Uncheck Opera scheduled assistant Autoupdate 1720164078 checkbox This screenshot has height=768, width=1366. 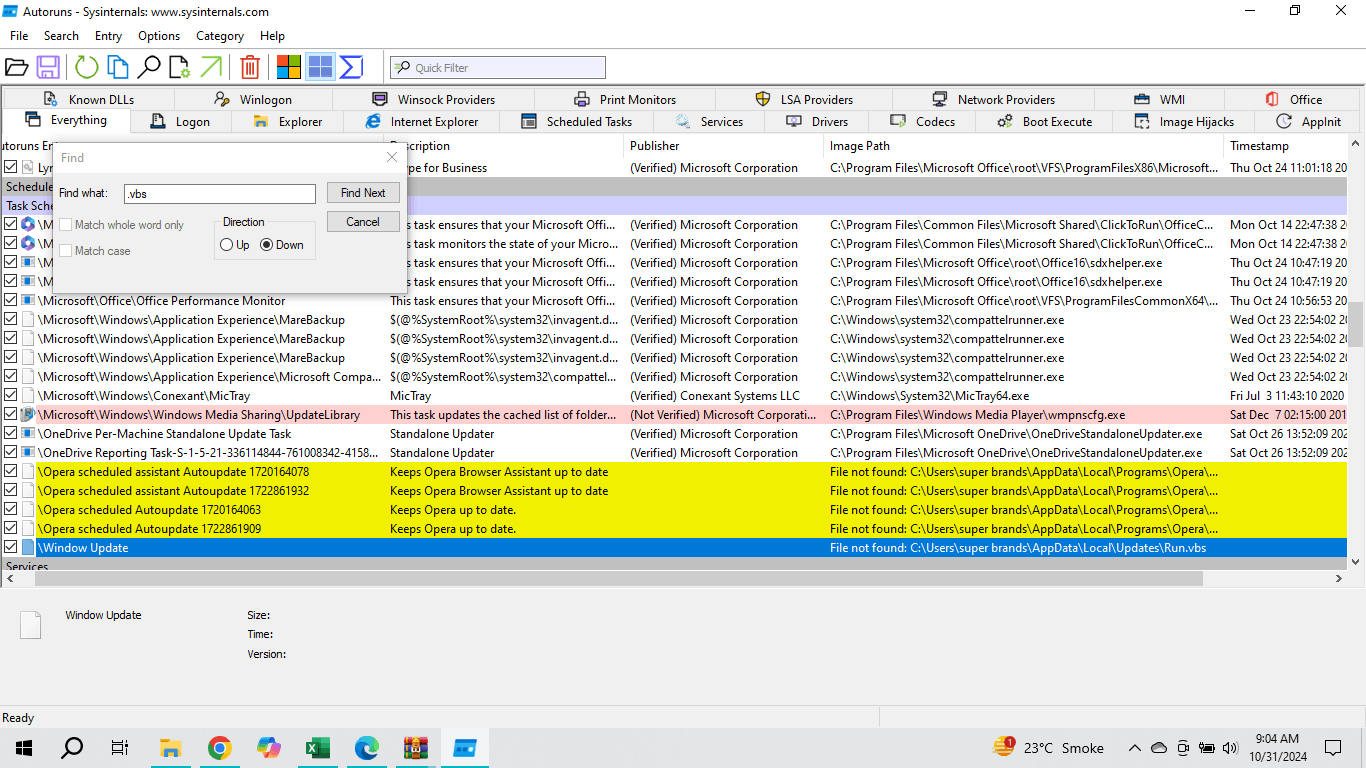10,472
